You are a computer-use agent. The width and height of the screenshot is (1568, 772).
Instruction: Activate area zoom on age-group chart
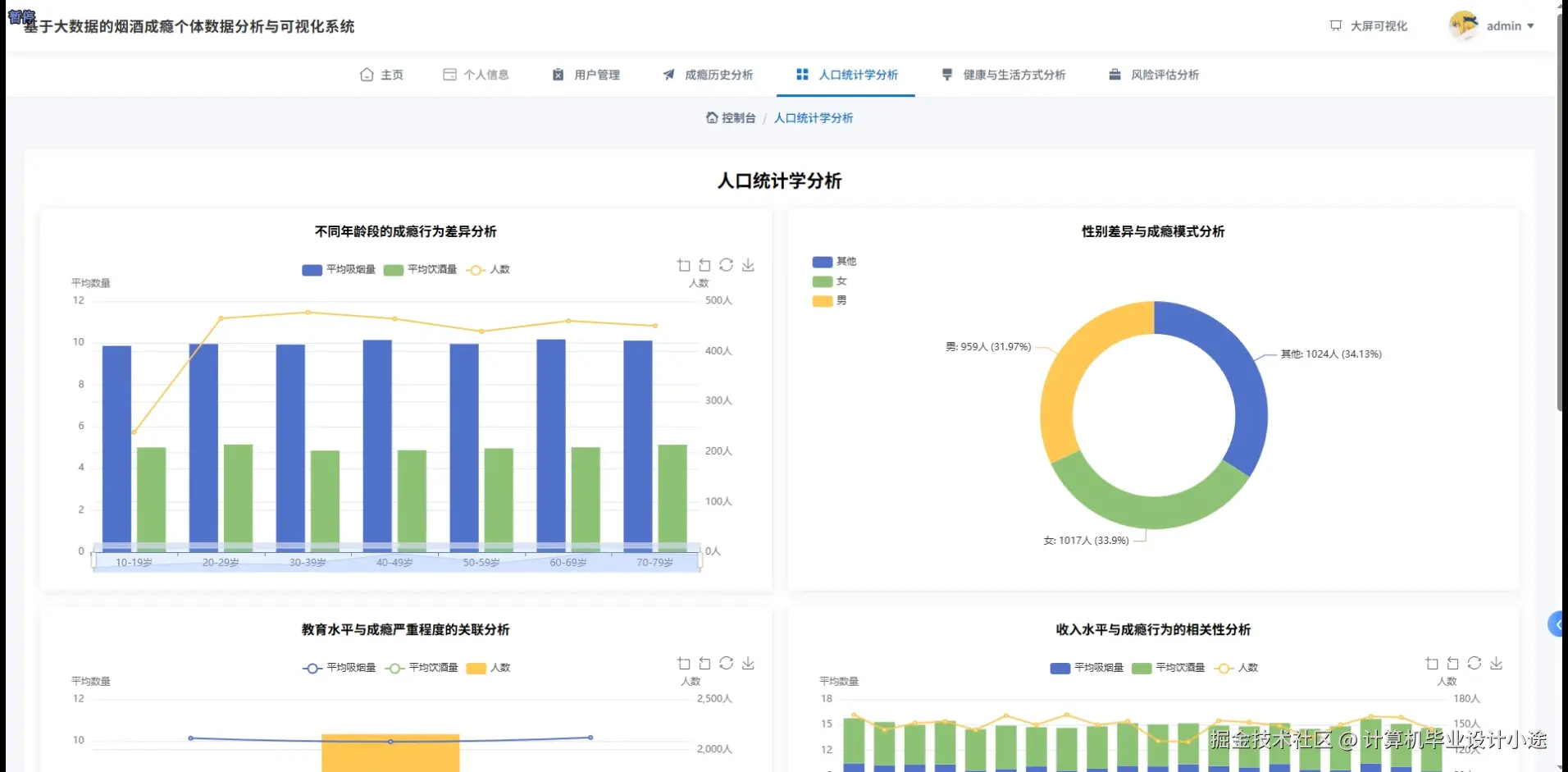(x=683, y=265)
